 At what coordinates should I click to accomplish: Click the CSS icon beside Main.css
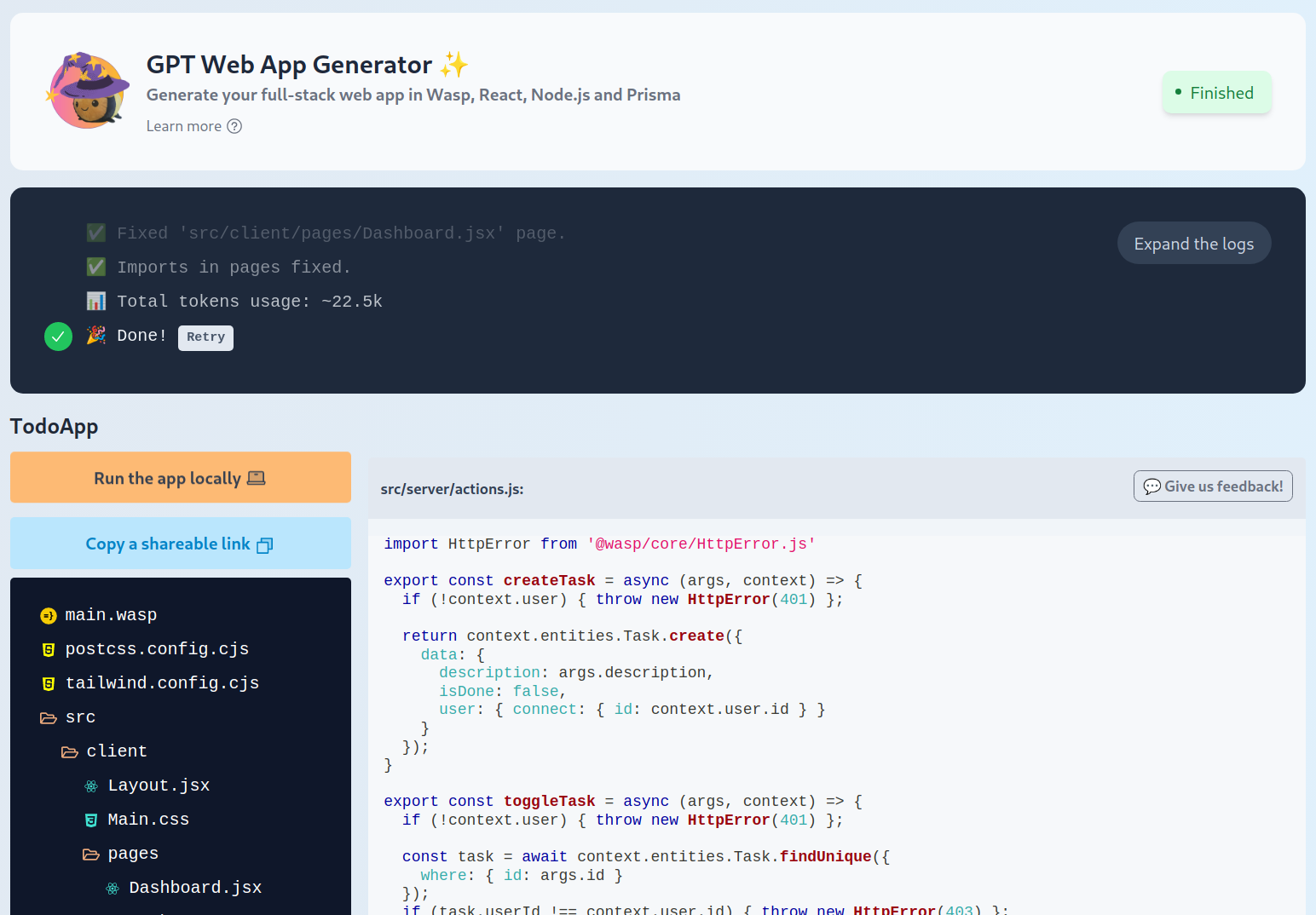pos(91,820)
